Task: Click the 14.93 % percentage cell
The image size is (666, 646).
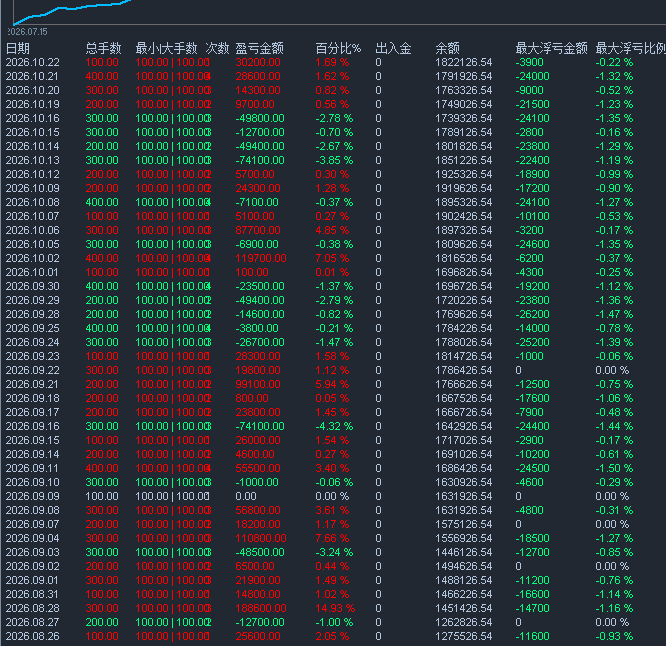Action: pyautogui.click(x=335, y=608)
